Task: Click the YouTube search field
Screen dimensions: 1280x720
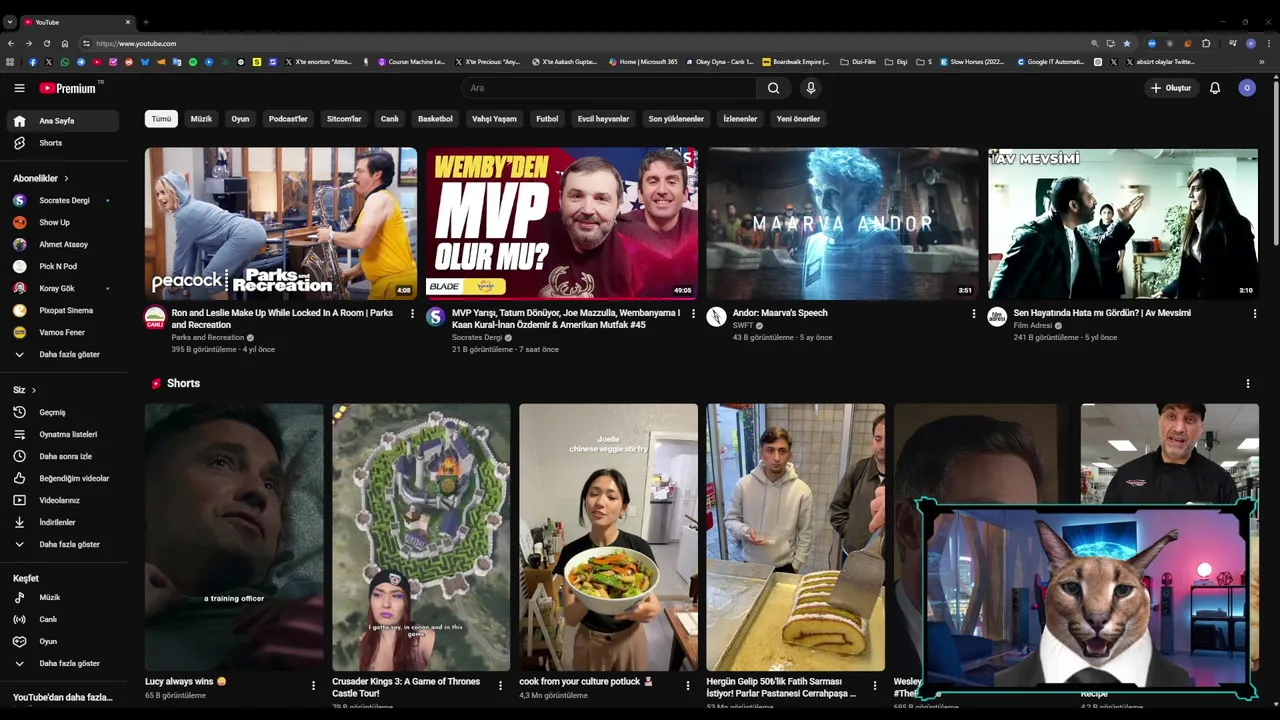Action: point(610,88)
